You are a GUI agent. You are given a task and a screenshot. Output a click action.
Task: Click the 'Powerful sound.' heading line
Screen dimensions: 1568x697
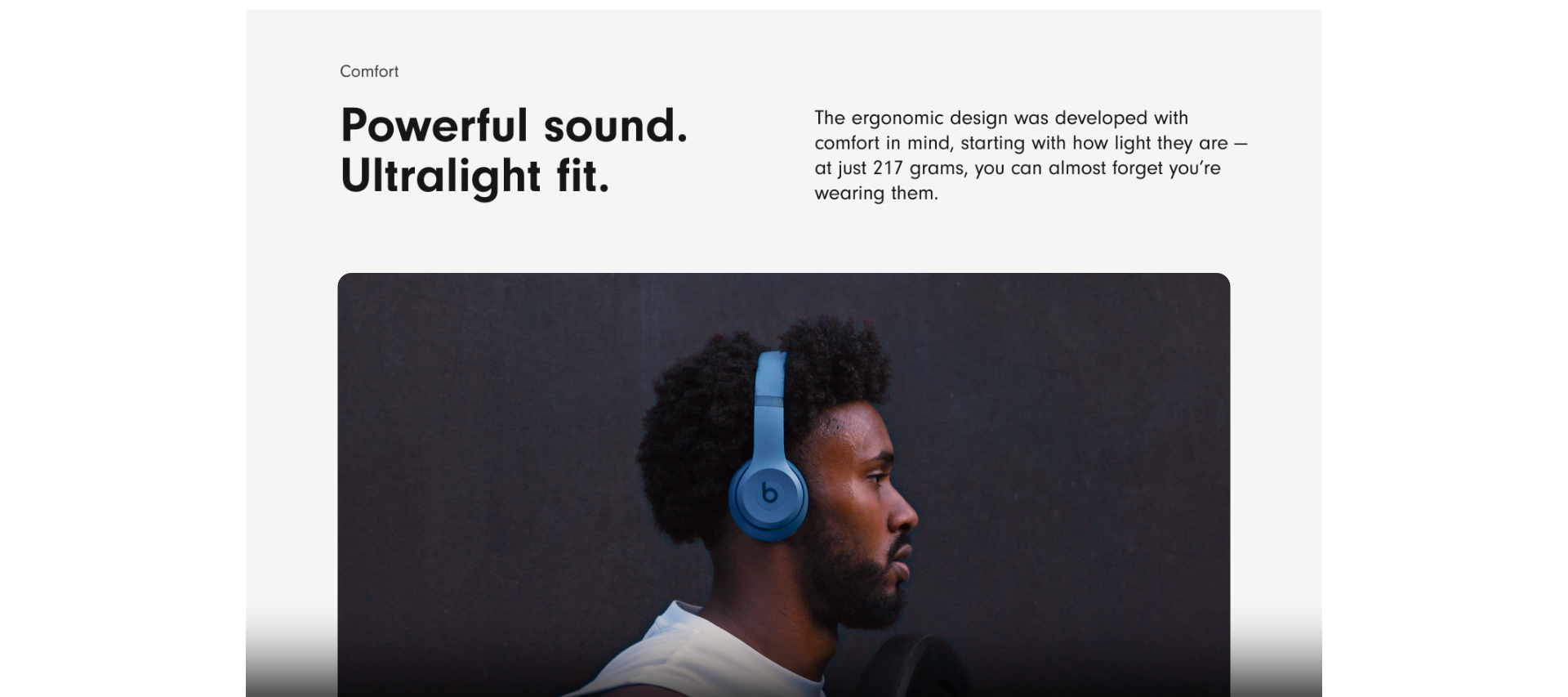(x=514, y=127)
